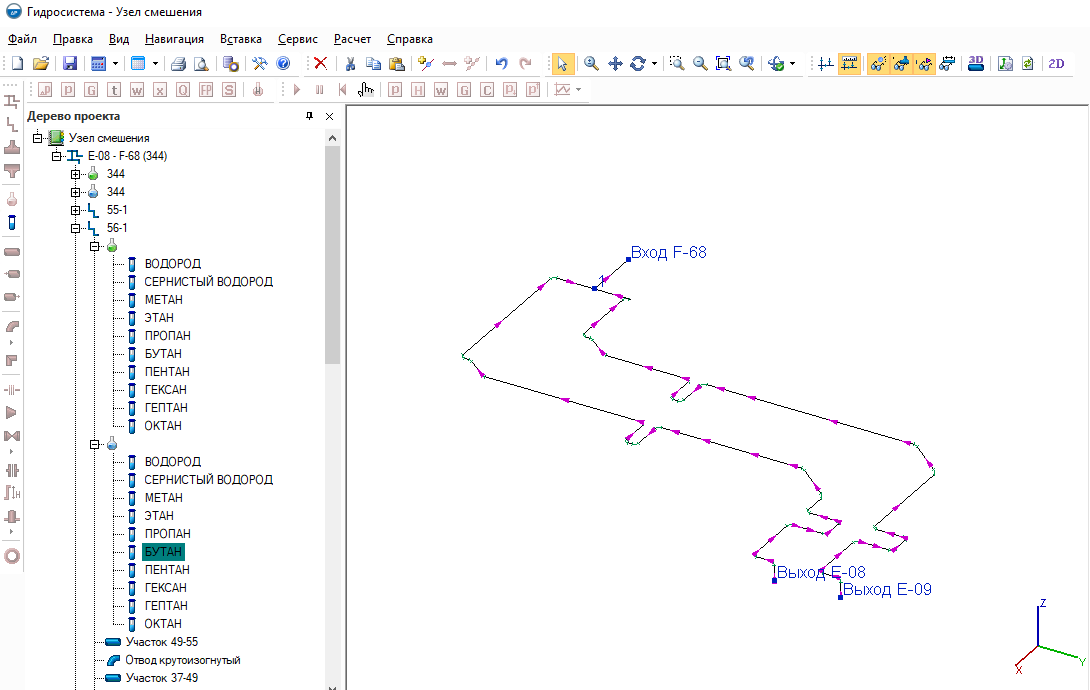
Task: Click the project tree vertical scrollbar
Action: click(x=333, y=300)
